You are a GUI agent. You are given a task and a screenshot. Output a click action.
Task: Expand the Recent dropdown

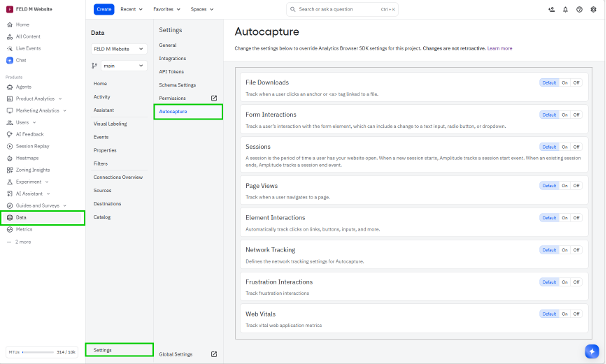coord(131,9)
